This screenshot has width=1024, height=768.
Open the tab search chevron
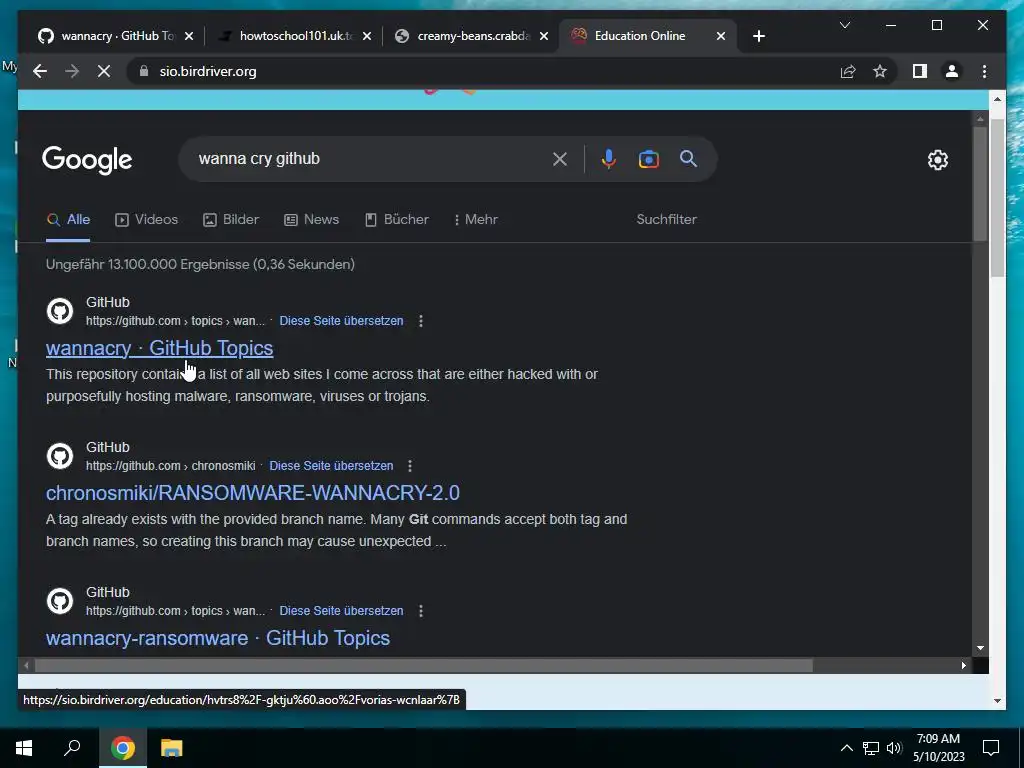click(844, 25)
